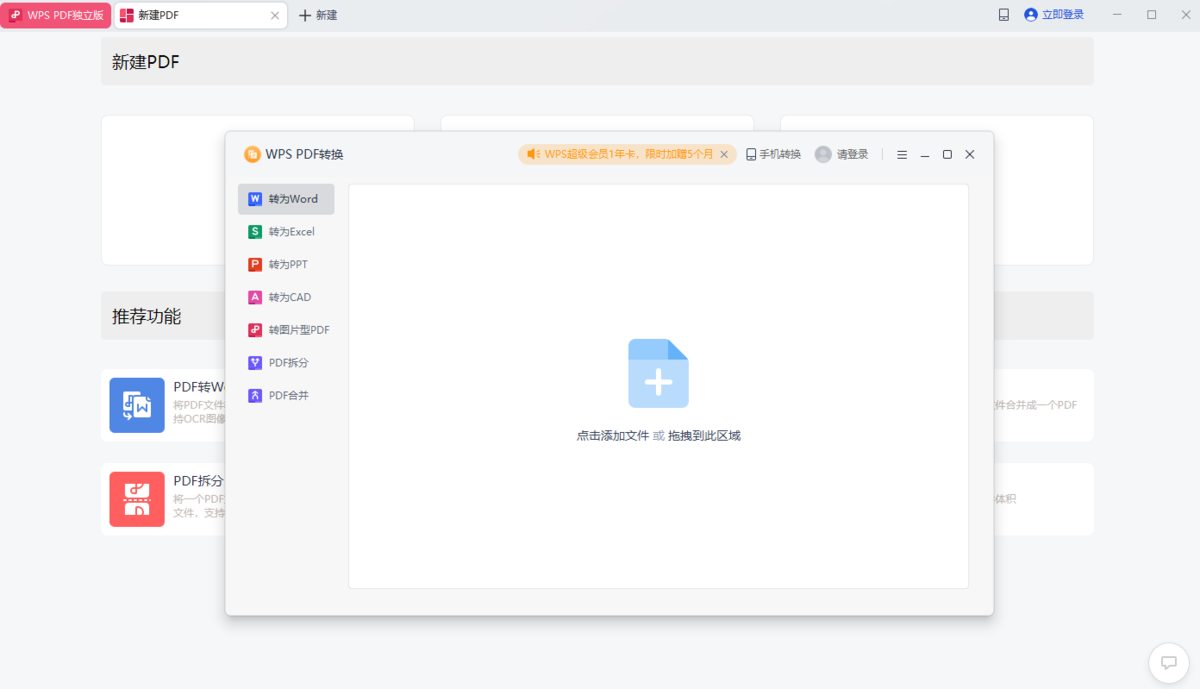Viewport: 1200px width, 689px height.
Task: Open the converter dialog hamburger menu
Action: point(902,155)
